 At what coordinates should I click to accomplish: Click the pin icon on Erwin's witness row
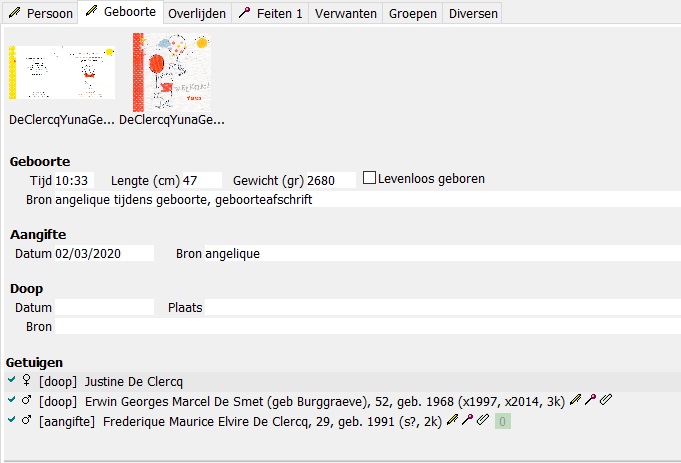590,401
